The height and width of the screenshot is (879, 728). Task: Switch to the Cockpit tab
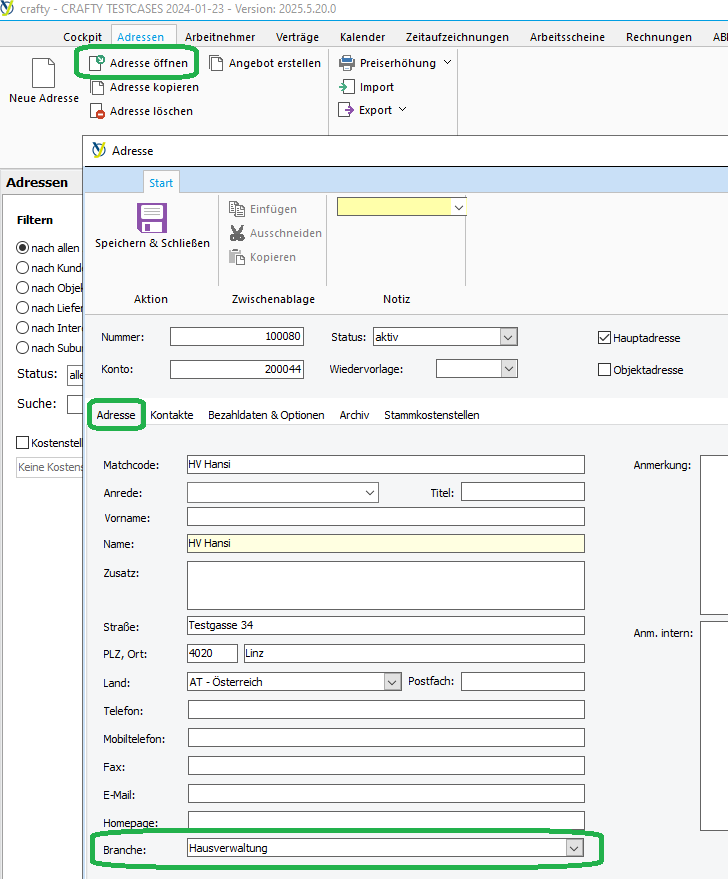[x=82, y=37]
